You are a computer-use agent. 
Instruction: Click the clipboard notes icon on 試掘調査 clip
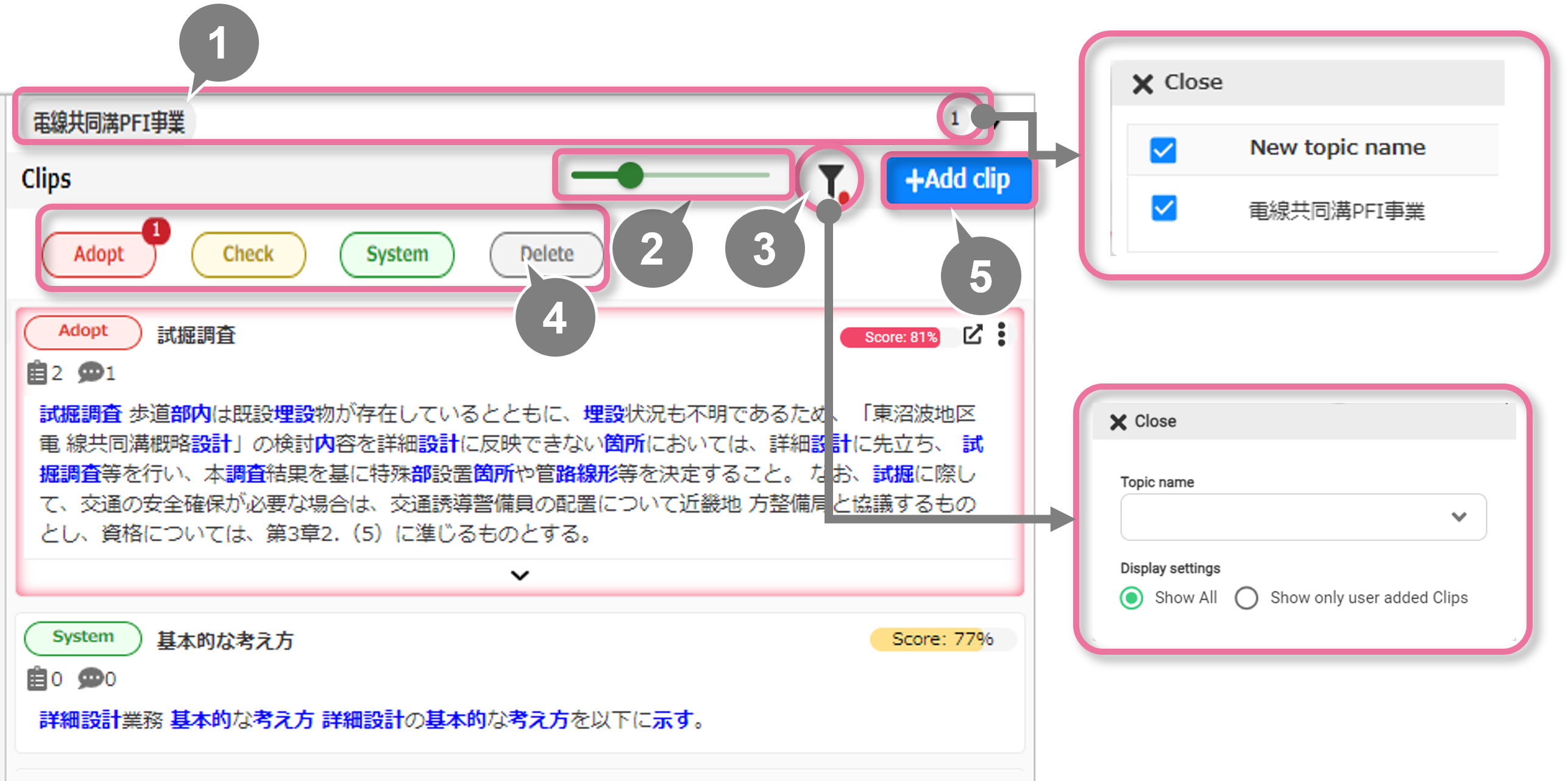coord(37,373)
